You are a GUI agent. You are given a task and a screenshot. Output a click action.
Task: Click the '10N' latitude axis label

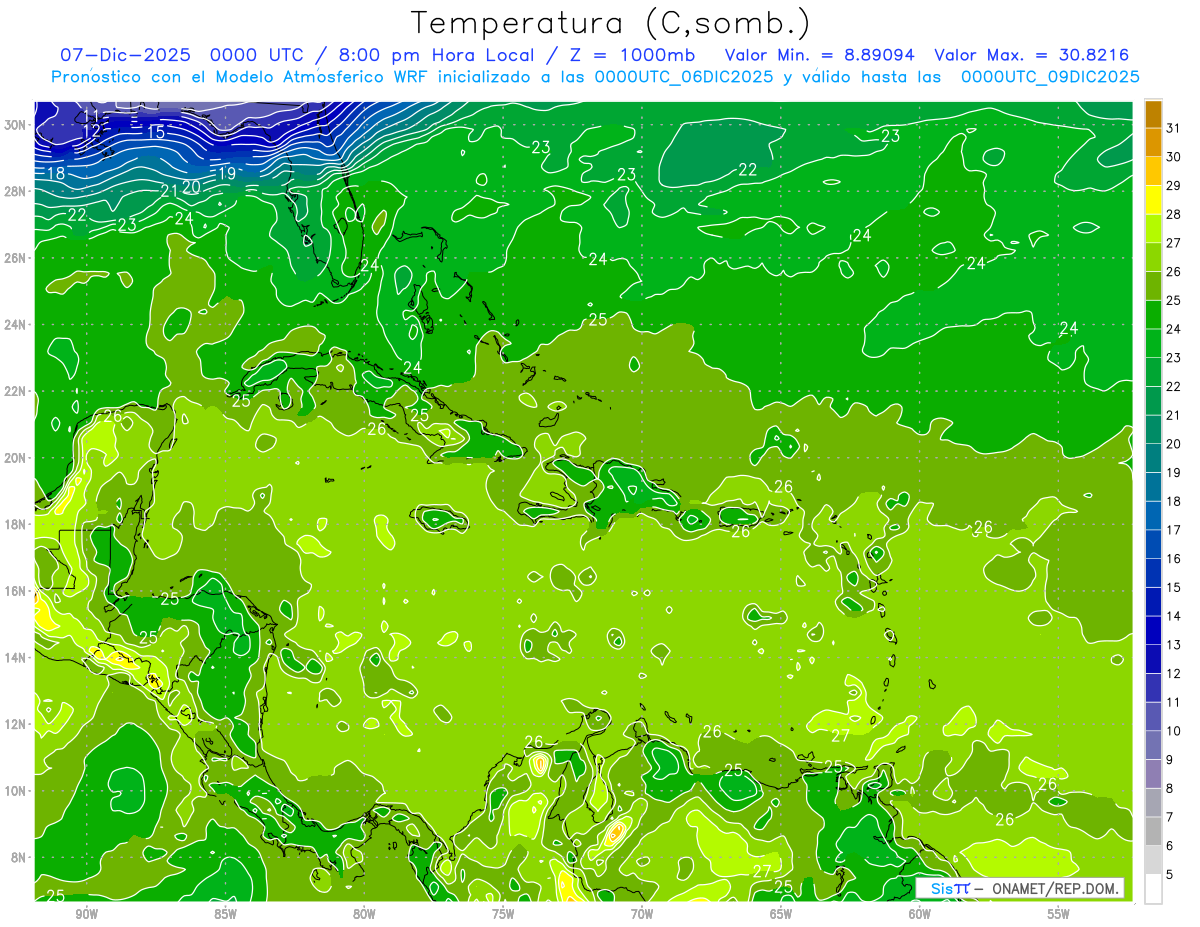17,790
